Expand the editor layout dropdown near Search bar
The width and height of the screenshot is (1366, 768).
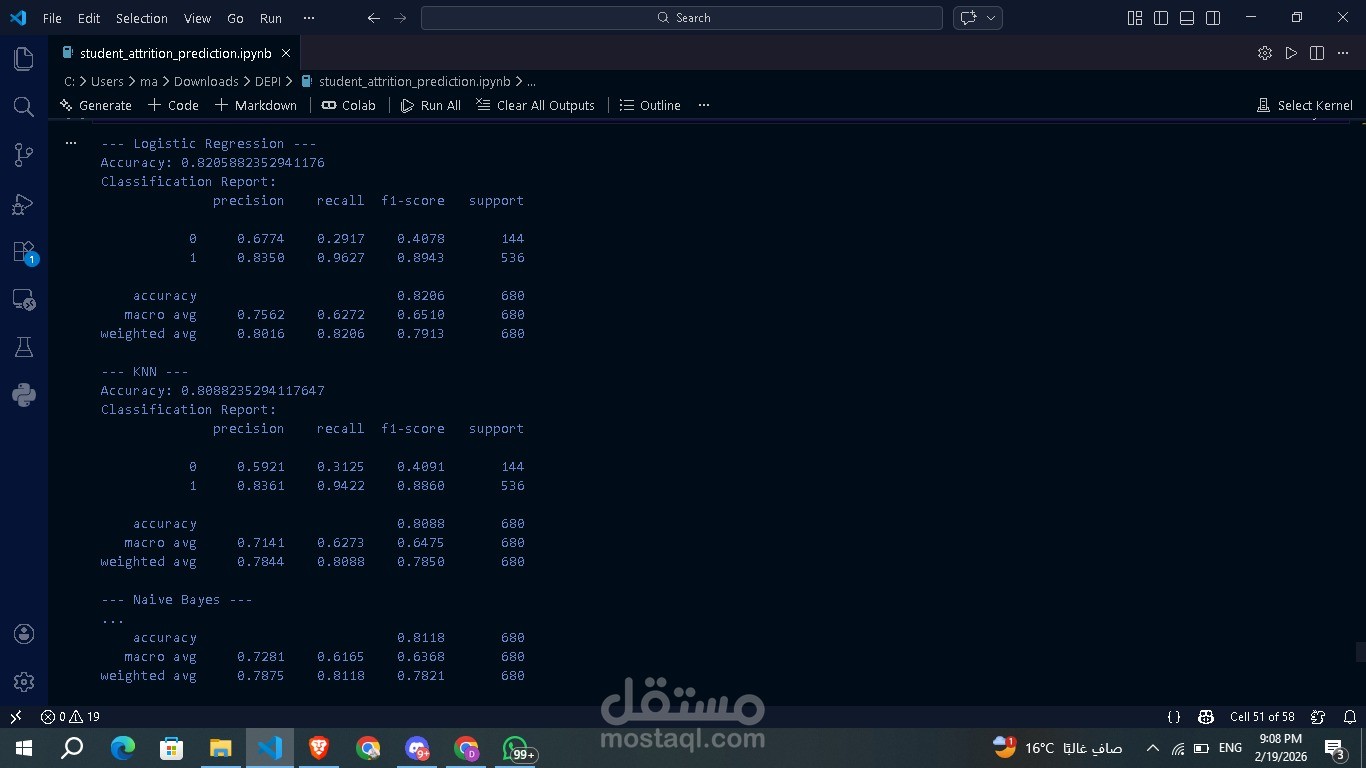990,17
